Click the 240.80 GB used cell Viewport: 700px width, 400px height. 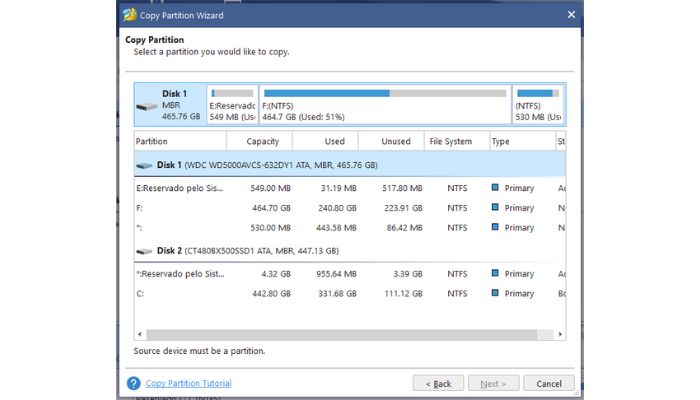coord(338,208)
